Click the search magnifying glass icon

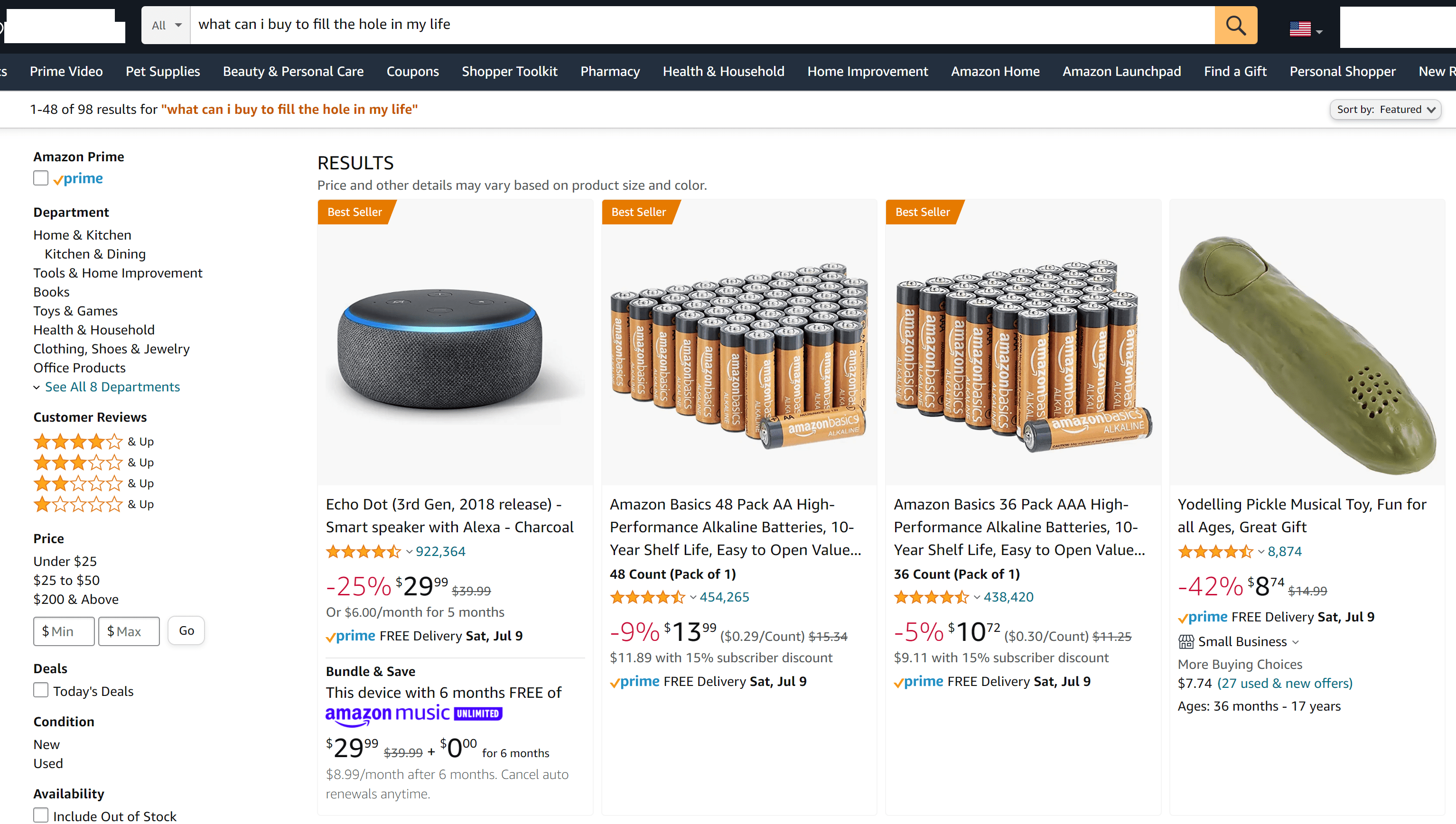(x=1236, y=25)
